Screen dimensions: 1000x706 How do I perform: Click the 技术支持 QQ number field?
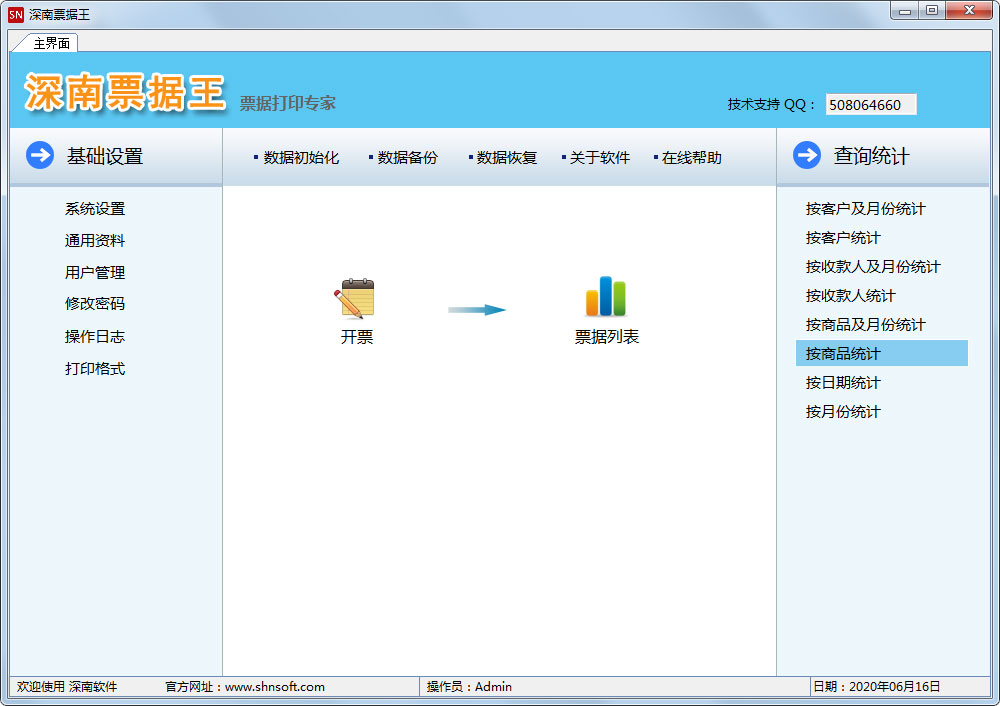tap(870, 105)
